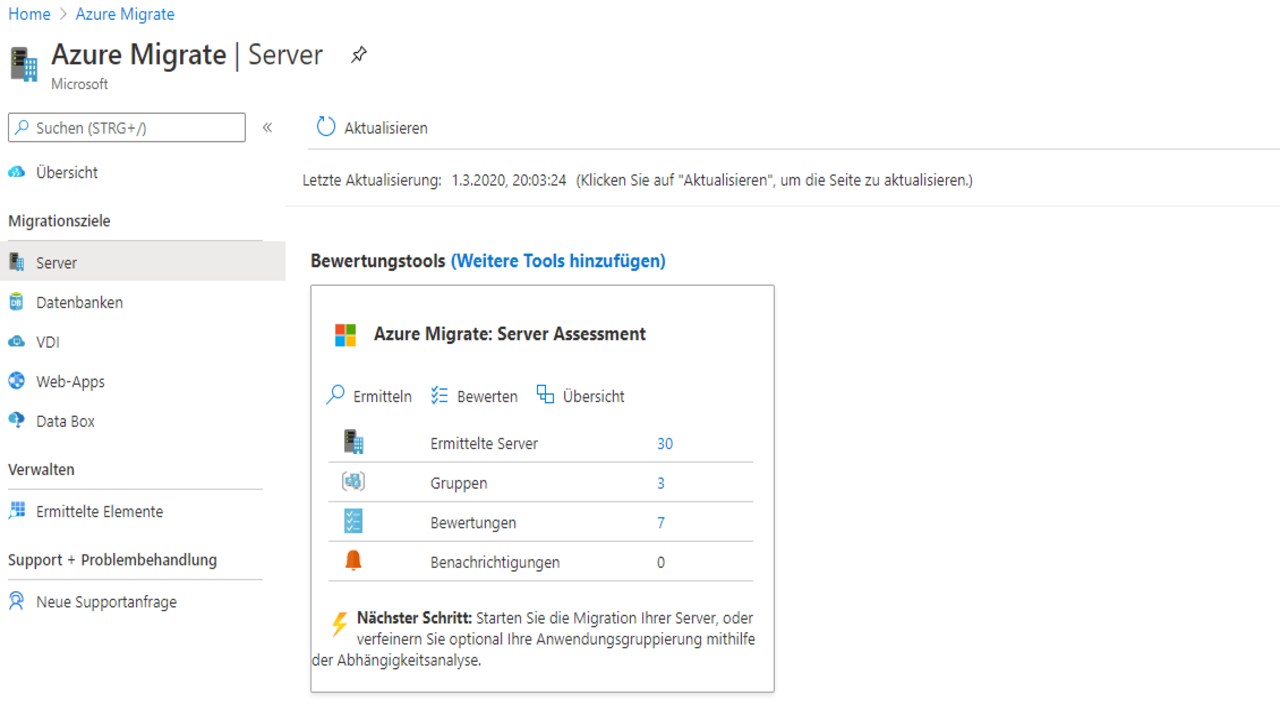The image size is (1280, 720).
Task: Click the VDI cloud icon
Action: coord(16,342)
